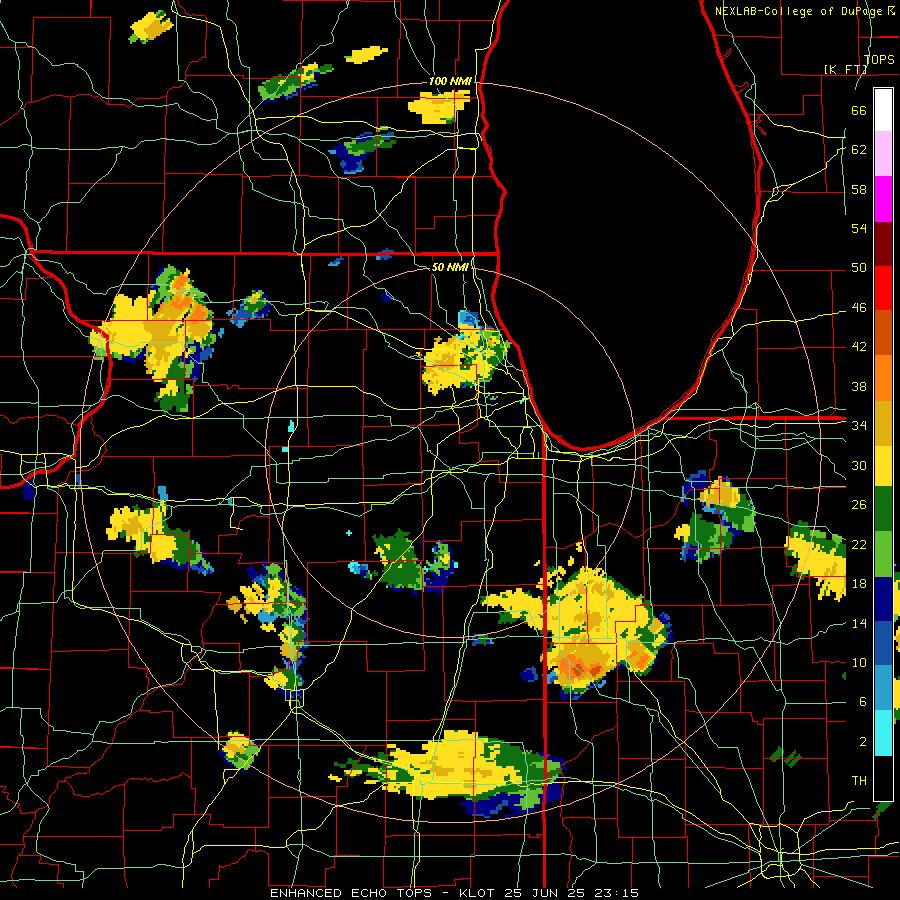Select the bright red legend swatch
Viewport: 900px width, 900px height.
click(x=883, y=288)
